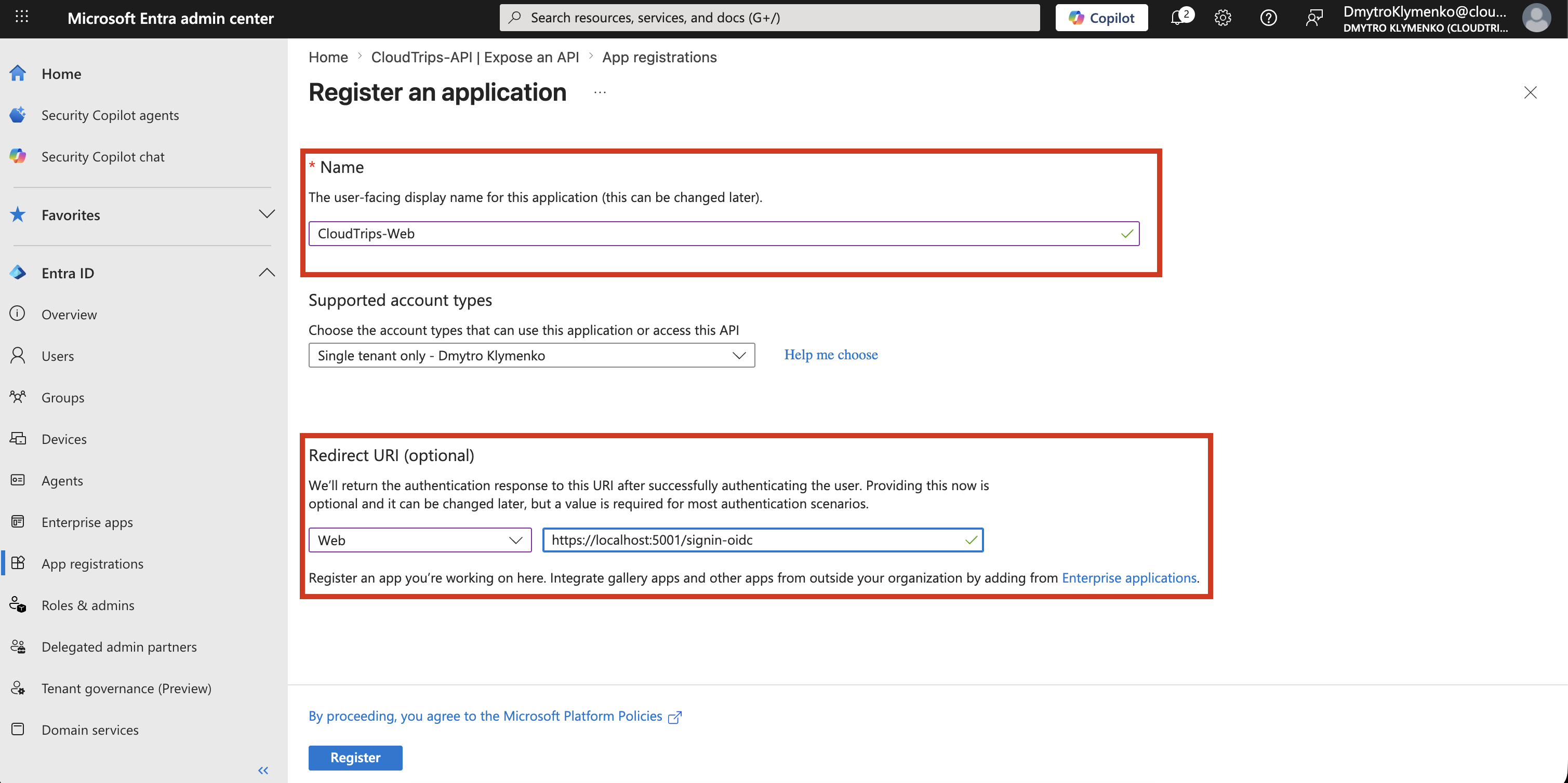Open Security Copilot agents icon

point(18,115)
